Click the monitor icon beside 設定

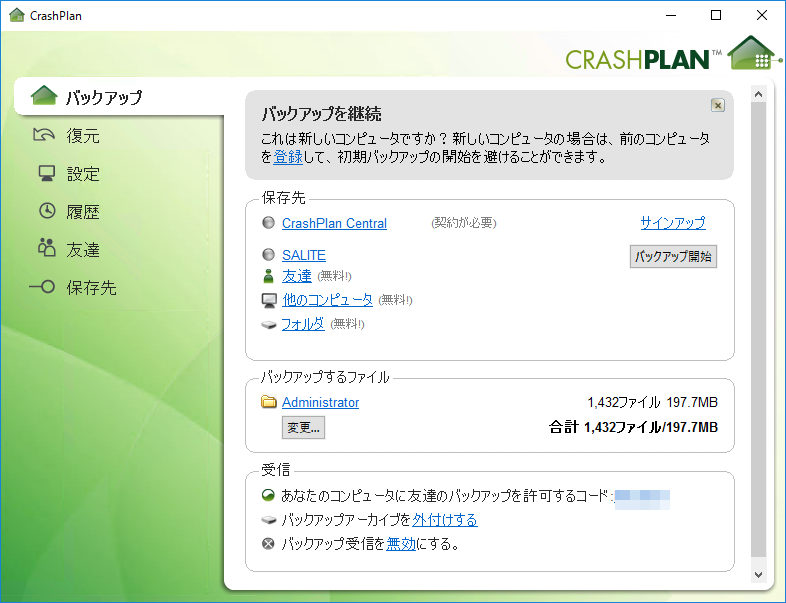tap(47, 173)
